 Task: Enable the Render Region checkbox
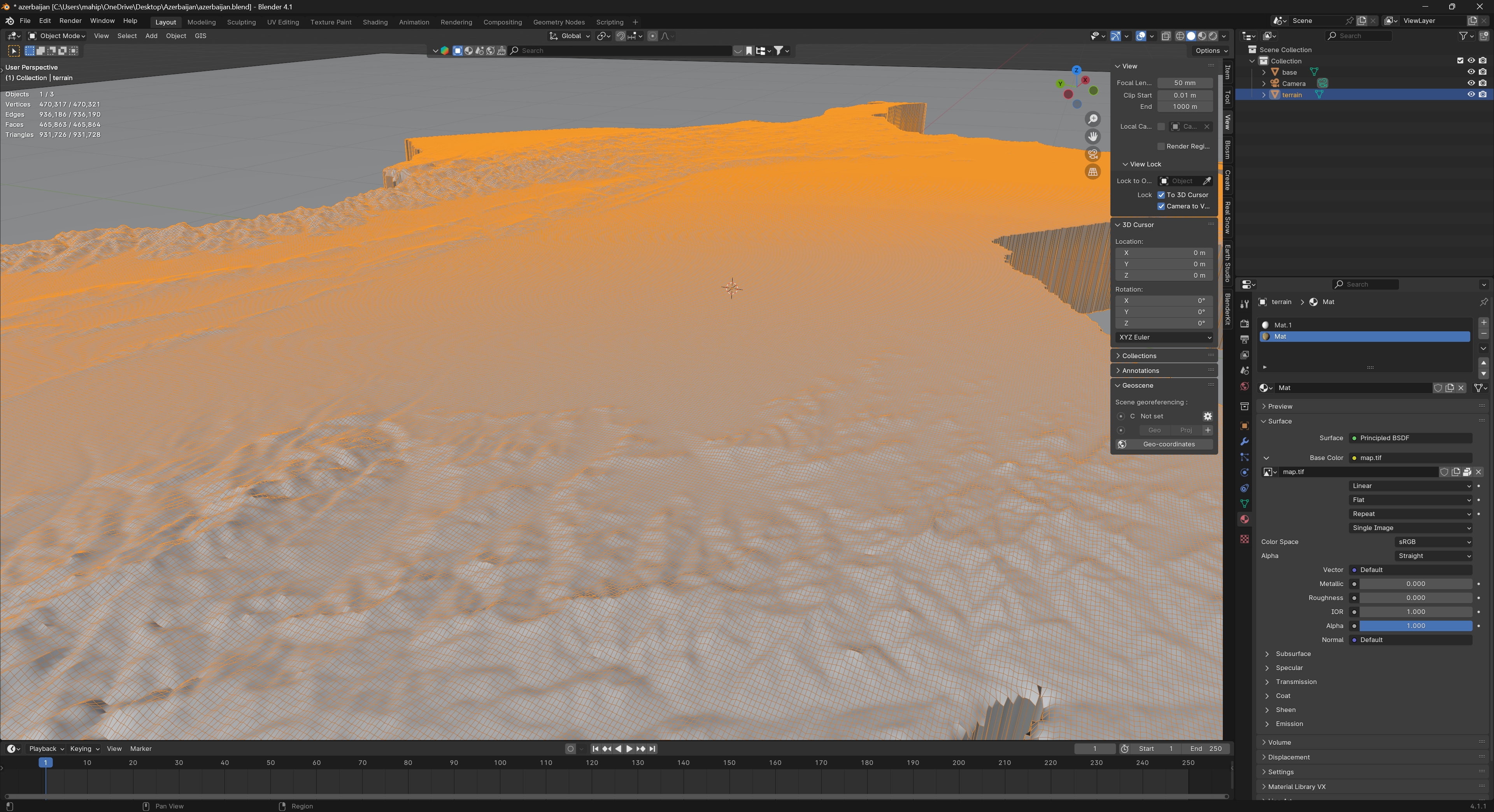click(1161, 146)
